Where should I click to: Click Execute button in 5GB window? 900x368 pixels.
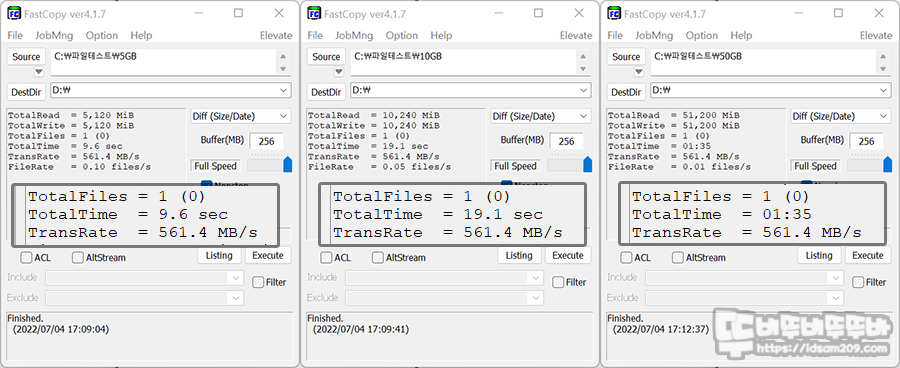point(268,255)
